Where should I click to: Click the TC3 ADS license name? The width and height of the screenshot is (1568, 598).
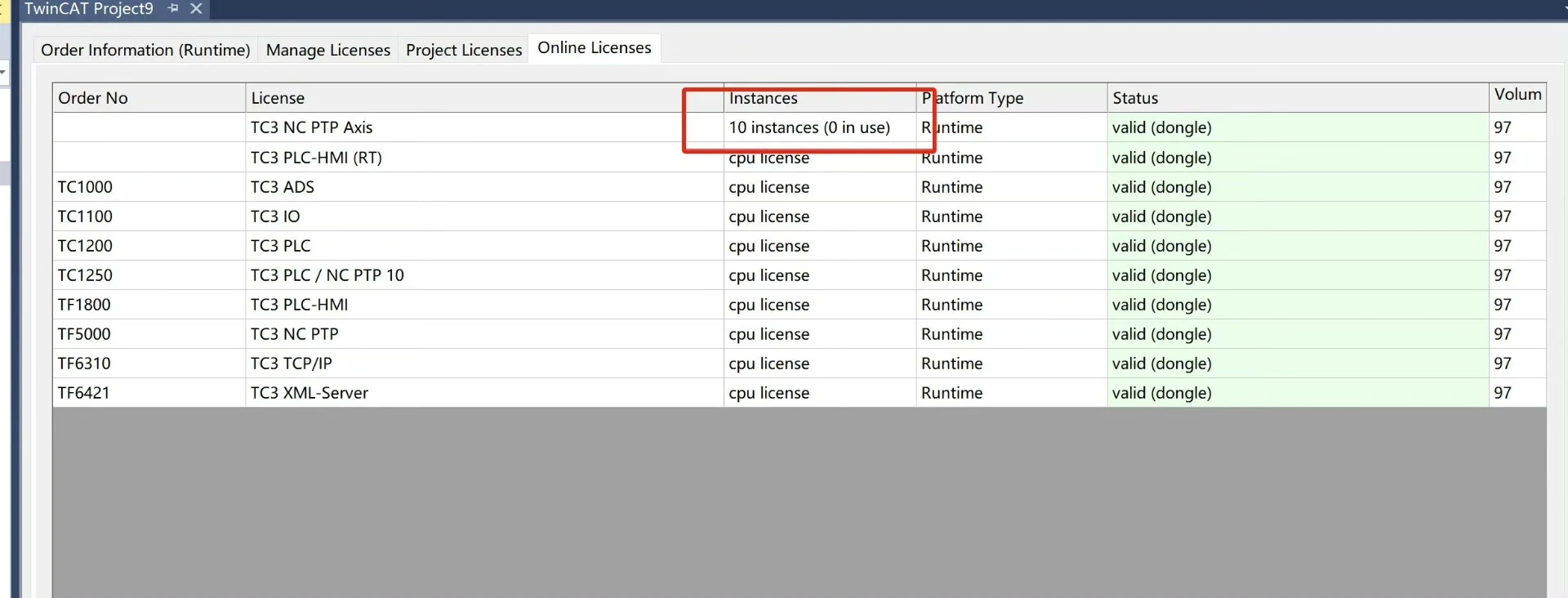pyautogui.click(x=283, y=187)
